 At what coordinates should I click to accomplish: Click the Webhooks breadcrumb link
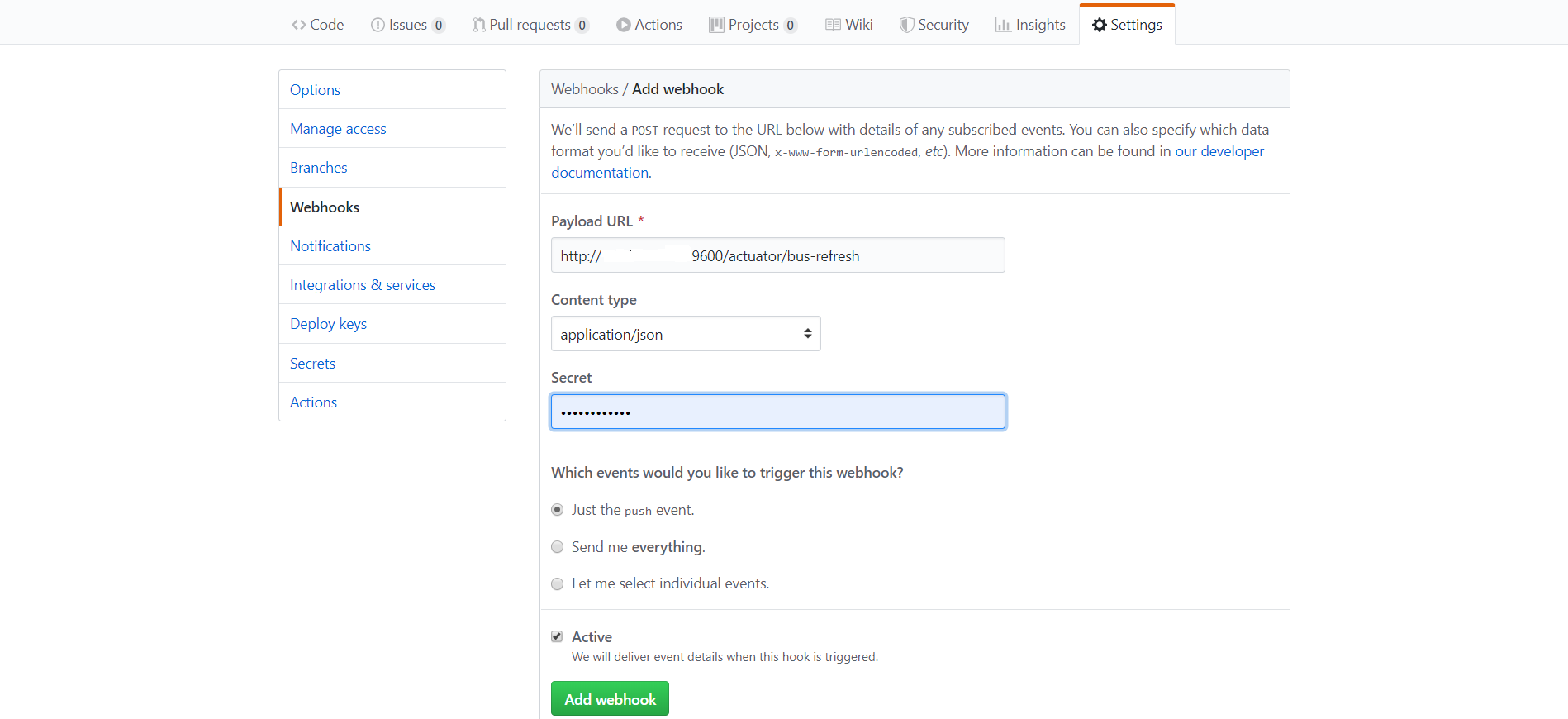click(x=585, y=89)
